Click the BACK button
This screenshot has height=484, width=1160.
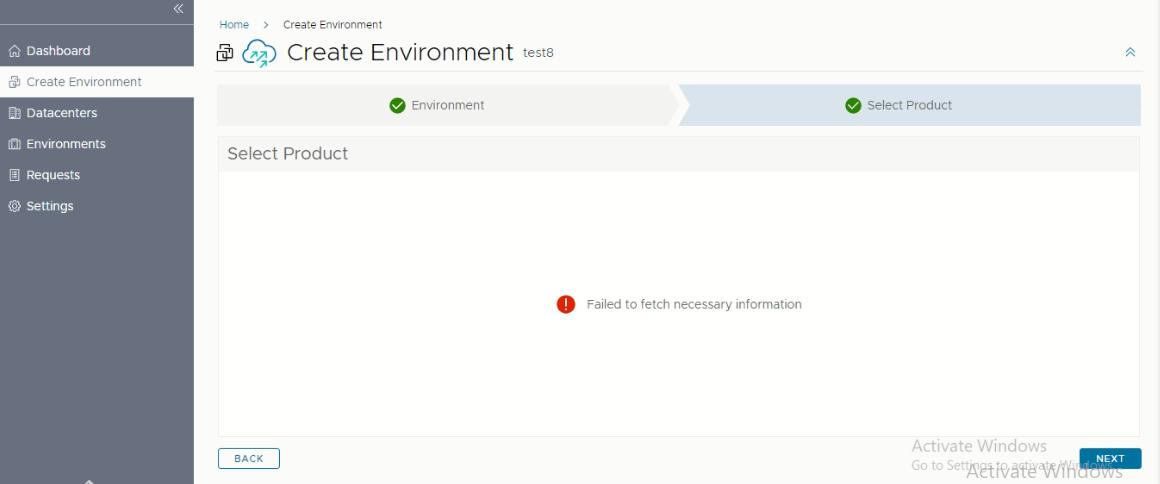pos(249,459)
